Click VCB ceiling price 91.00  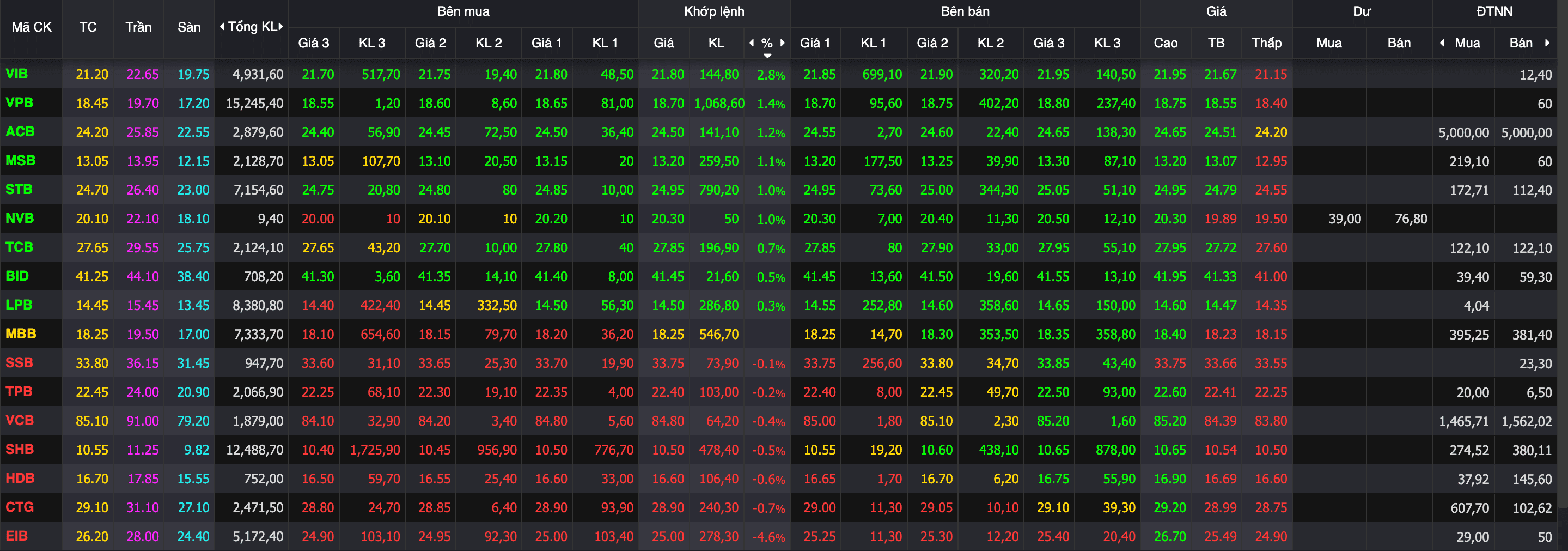click(x=143, y=421)
